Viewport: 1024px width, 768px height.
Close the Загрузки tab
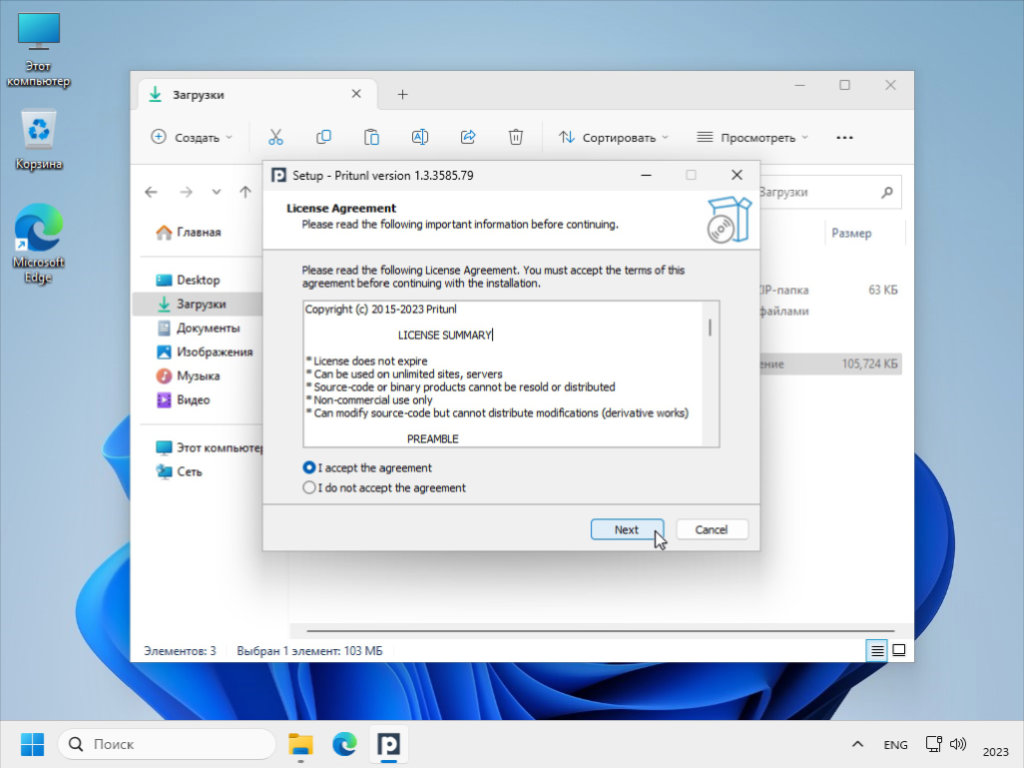tap(357, 94)
